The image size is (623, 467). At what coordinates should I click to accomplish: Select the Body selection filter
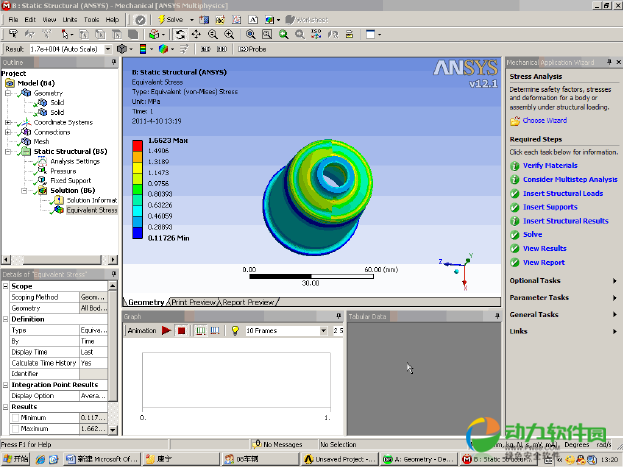point(133,35)
